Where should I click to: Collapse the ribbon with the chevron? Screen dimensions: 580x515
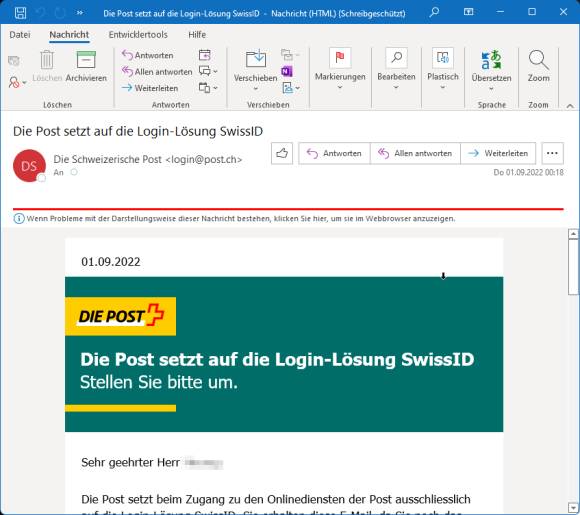pos(570,106)
